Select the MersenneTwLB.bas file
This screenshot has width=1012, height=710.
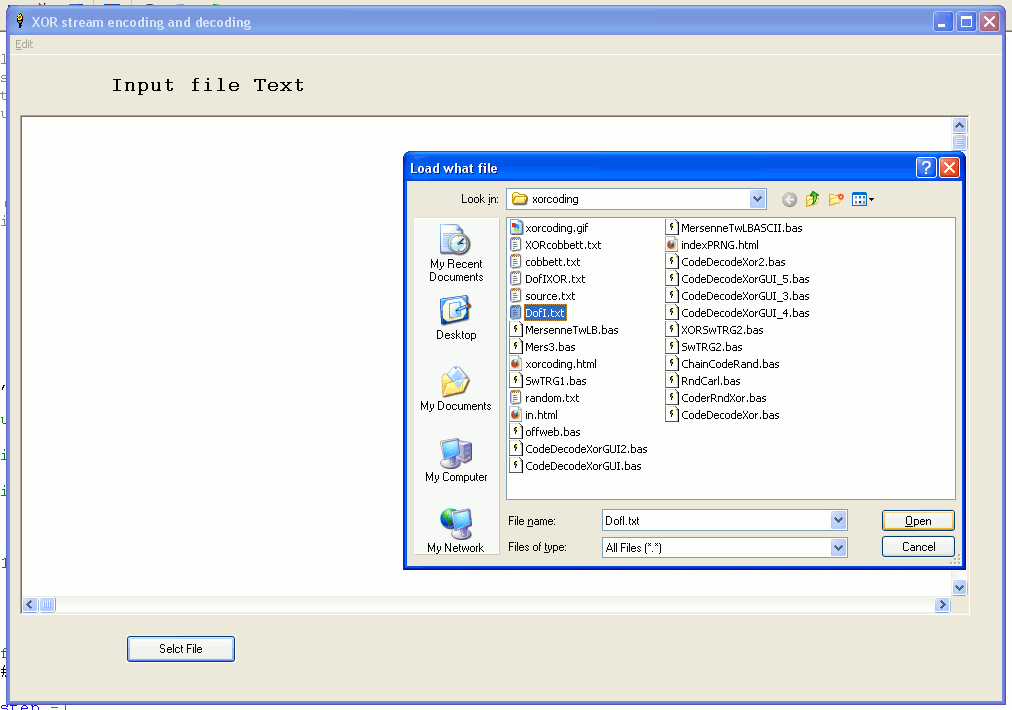[x=570, y=330]
